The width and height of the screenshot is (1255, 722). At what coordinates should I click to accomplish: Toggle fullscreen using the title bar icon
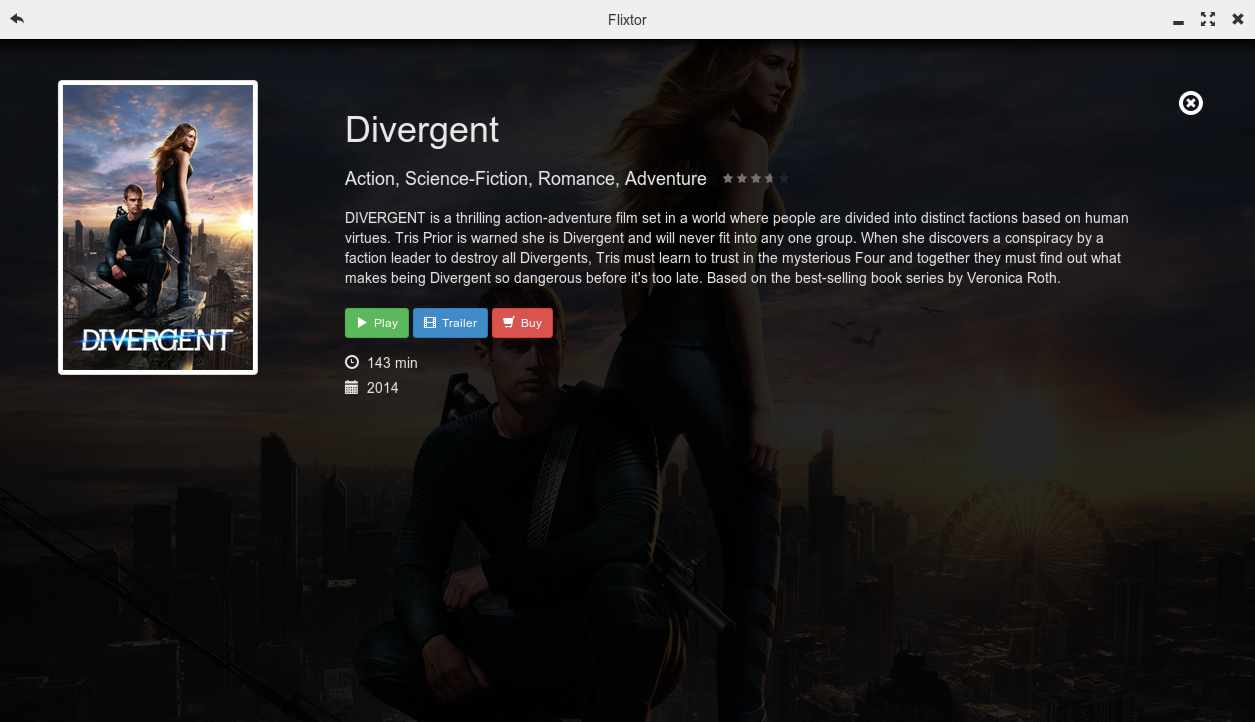click(1208, 19)
